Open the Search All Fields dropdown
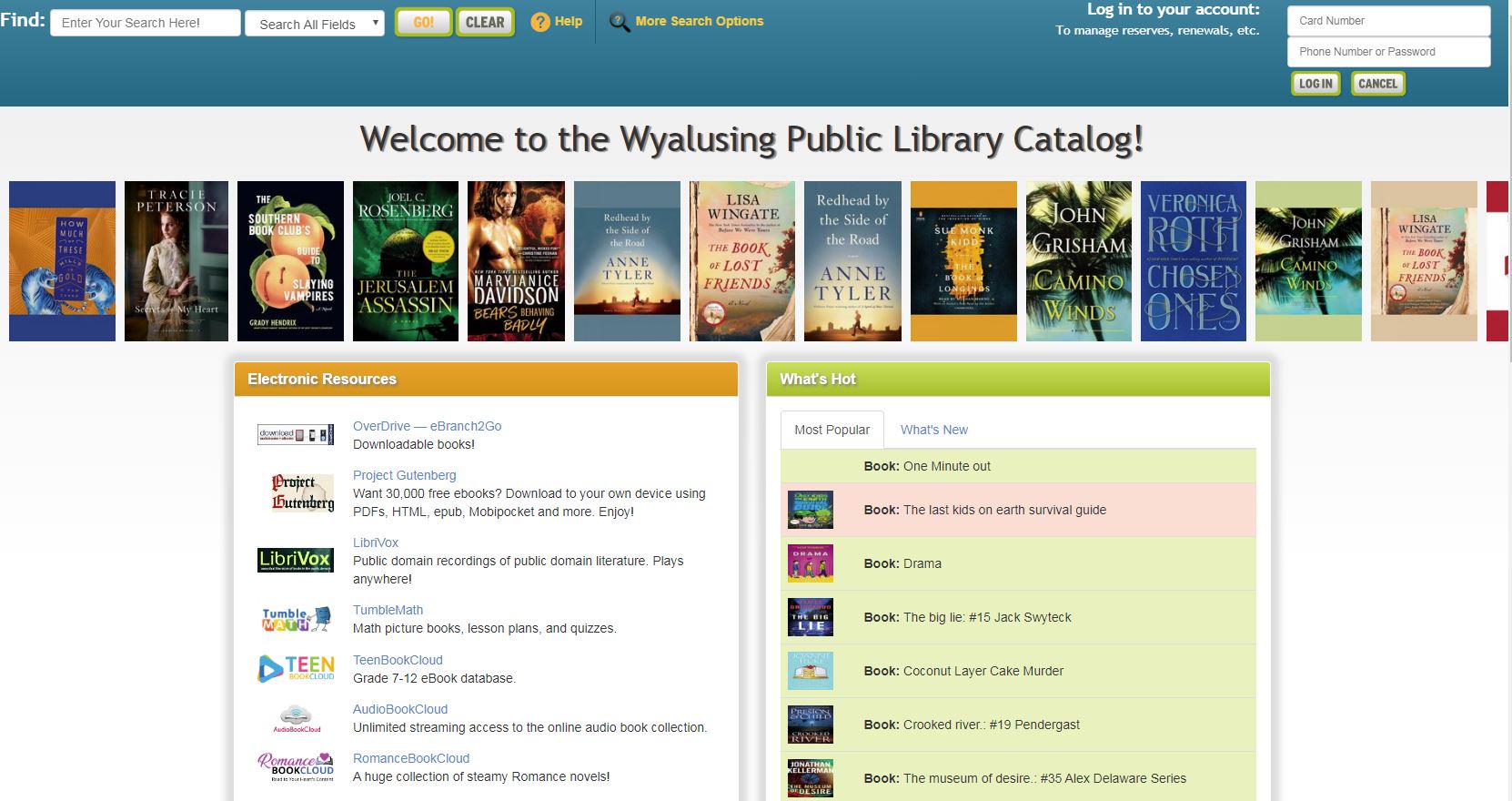 pos(315,24)
